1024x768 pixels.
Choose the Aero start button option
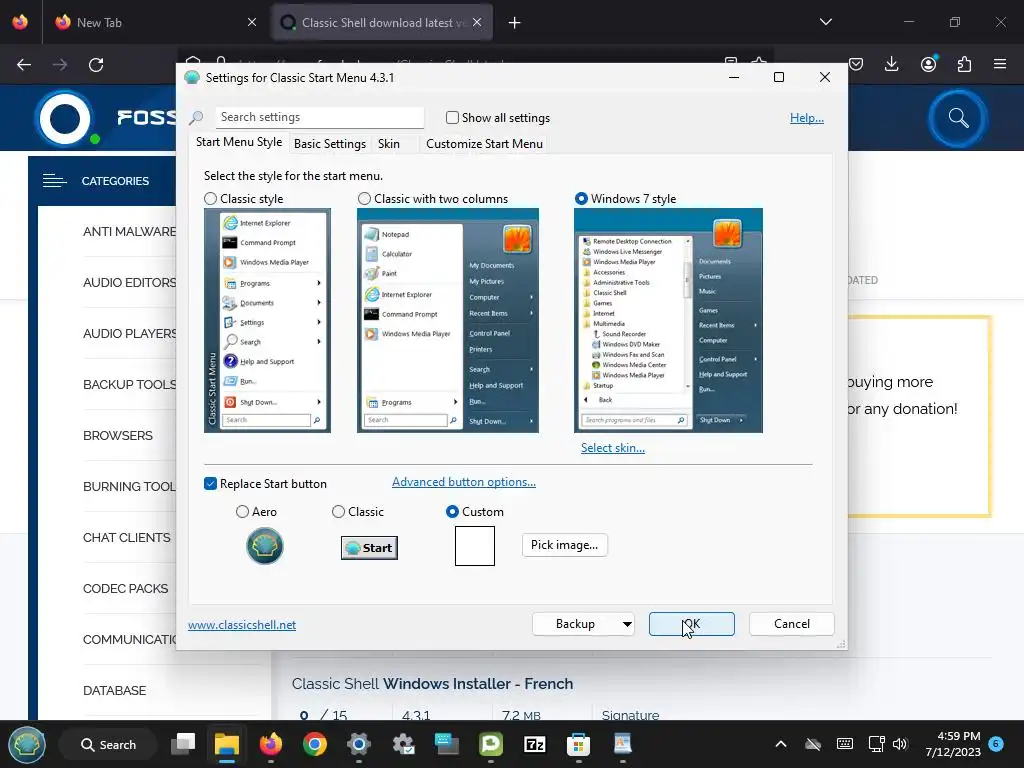click(x=242, y=511)
